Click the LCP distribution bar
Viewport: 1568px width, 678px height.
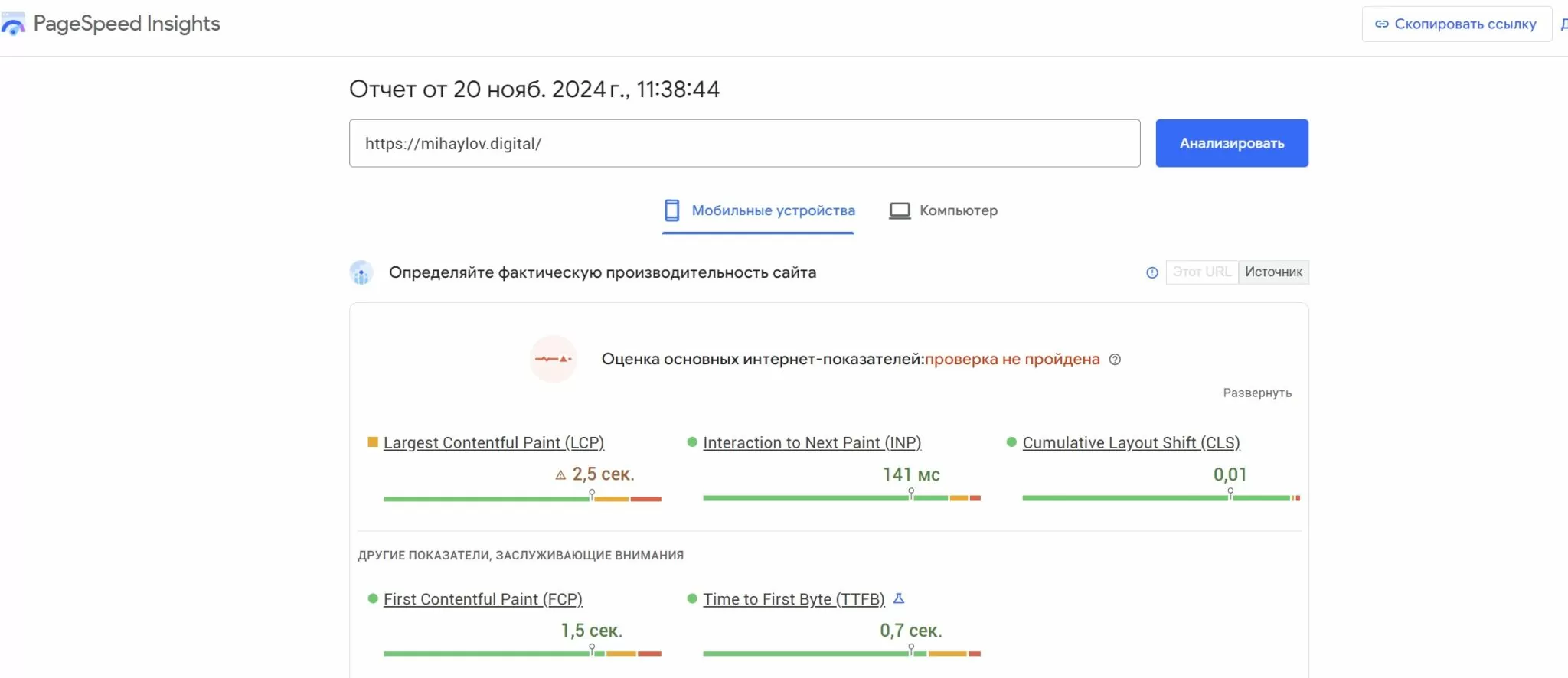522,499
